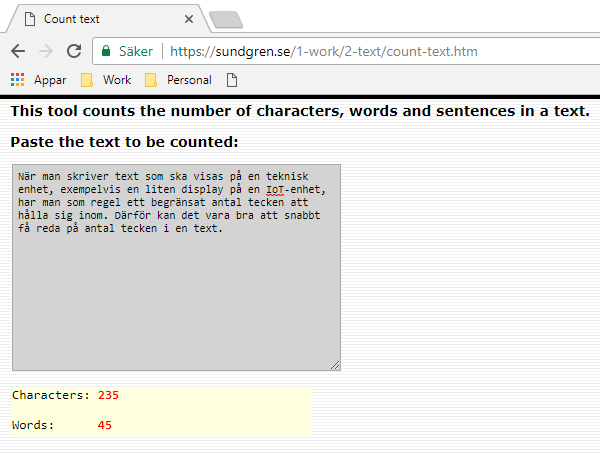Open the Personal bookmarks folder

click(178, 80)
